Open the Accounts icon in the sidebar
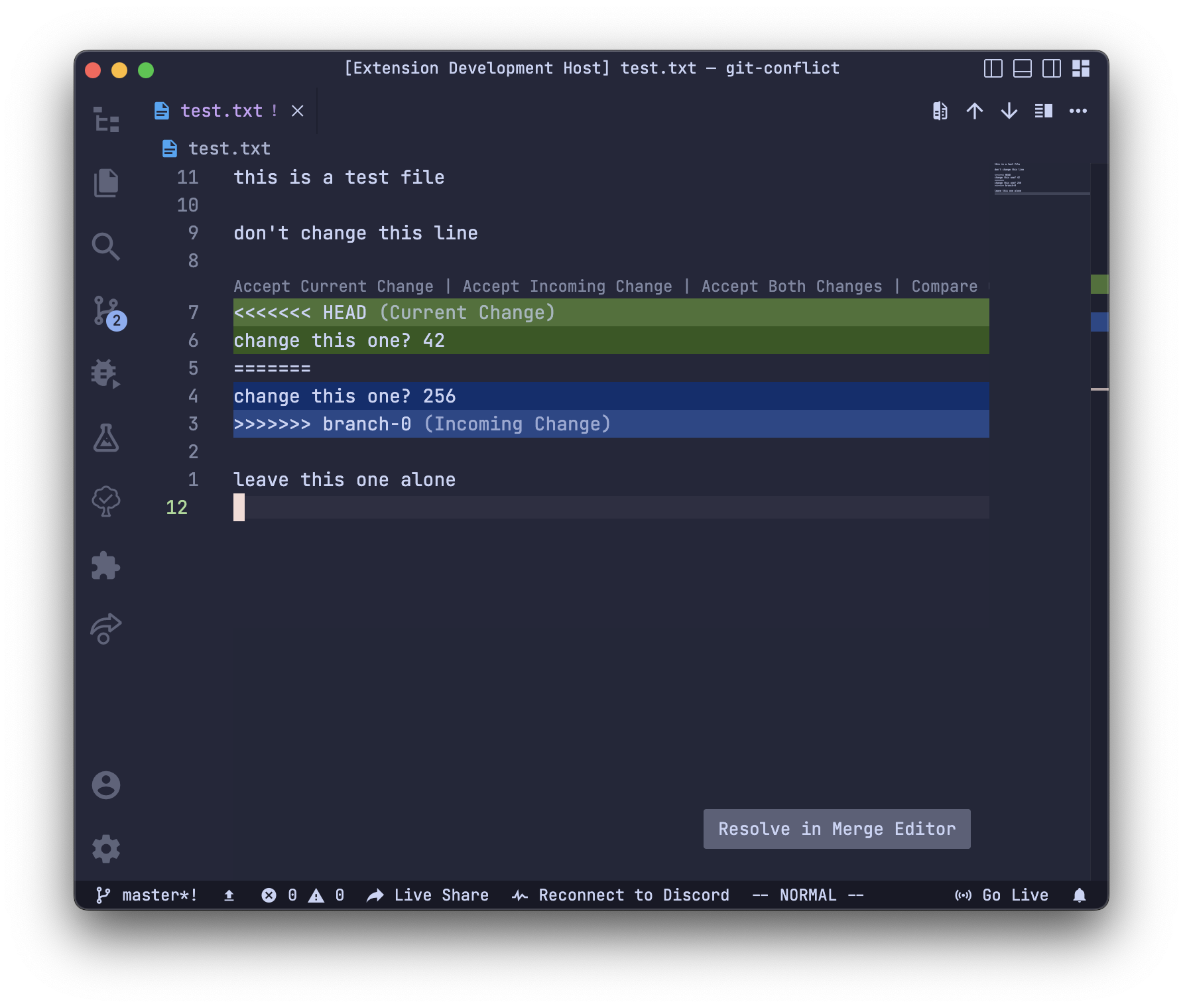This screenshot has width=1183, height=1008. tap(106, 785)
